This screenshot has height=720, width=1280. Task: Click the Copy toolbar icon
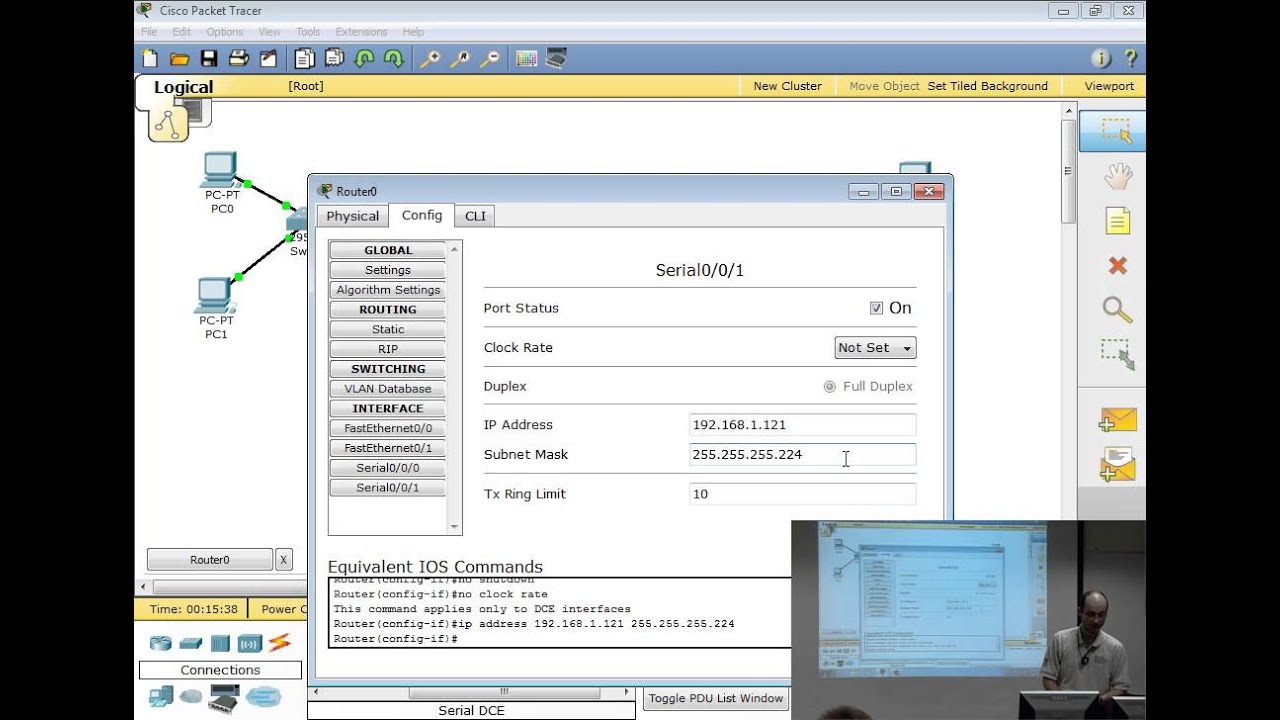[305, 59]
